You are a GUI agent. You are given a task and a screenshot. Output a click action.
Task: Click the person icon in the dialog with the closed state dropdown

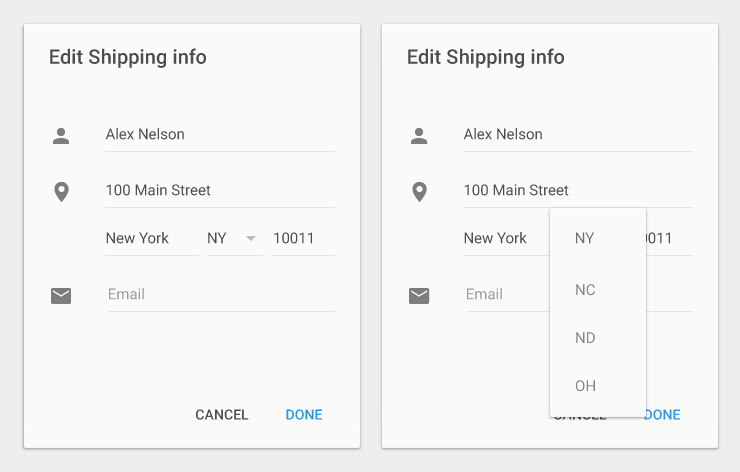61,135
